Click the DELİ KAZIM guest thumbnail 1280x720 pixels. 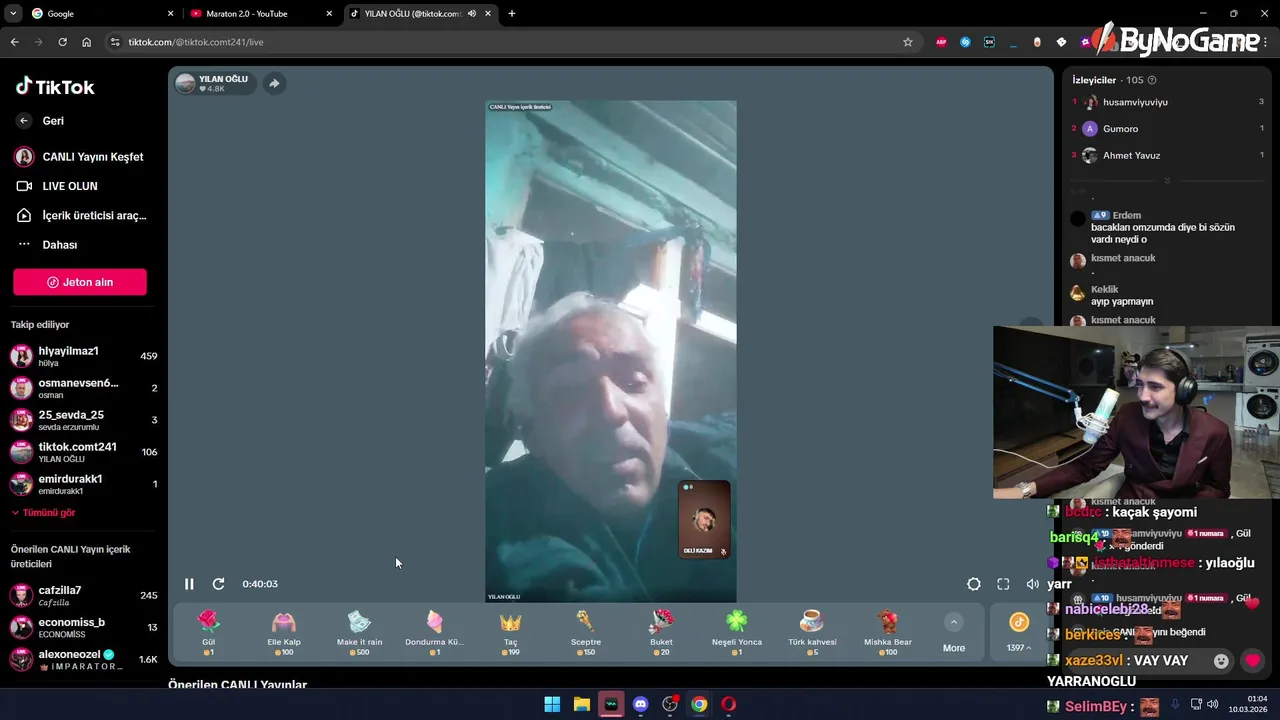(x=704, y=519)
